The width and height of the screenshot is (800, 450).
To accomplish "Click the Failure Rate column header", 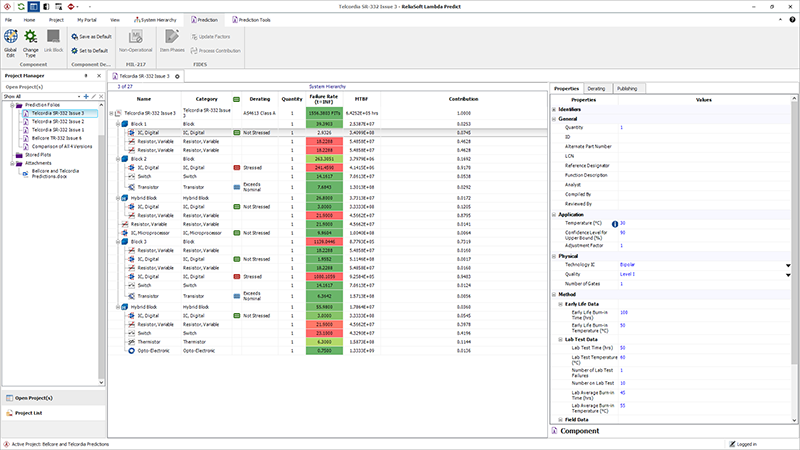I will coord(324,99).
